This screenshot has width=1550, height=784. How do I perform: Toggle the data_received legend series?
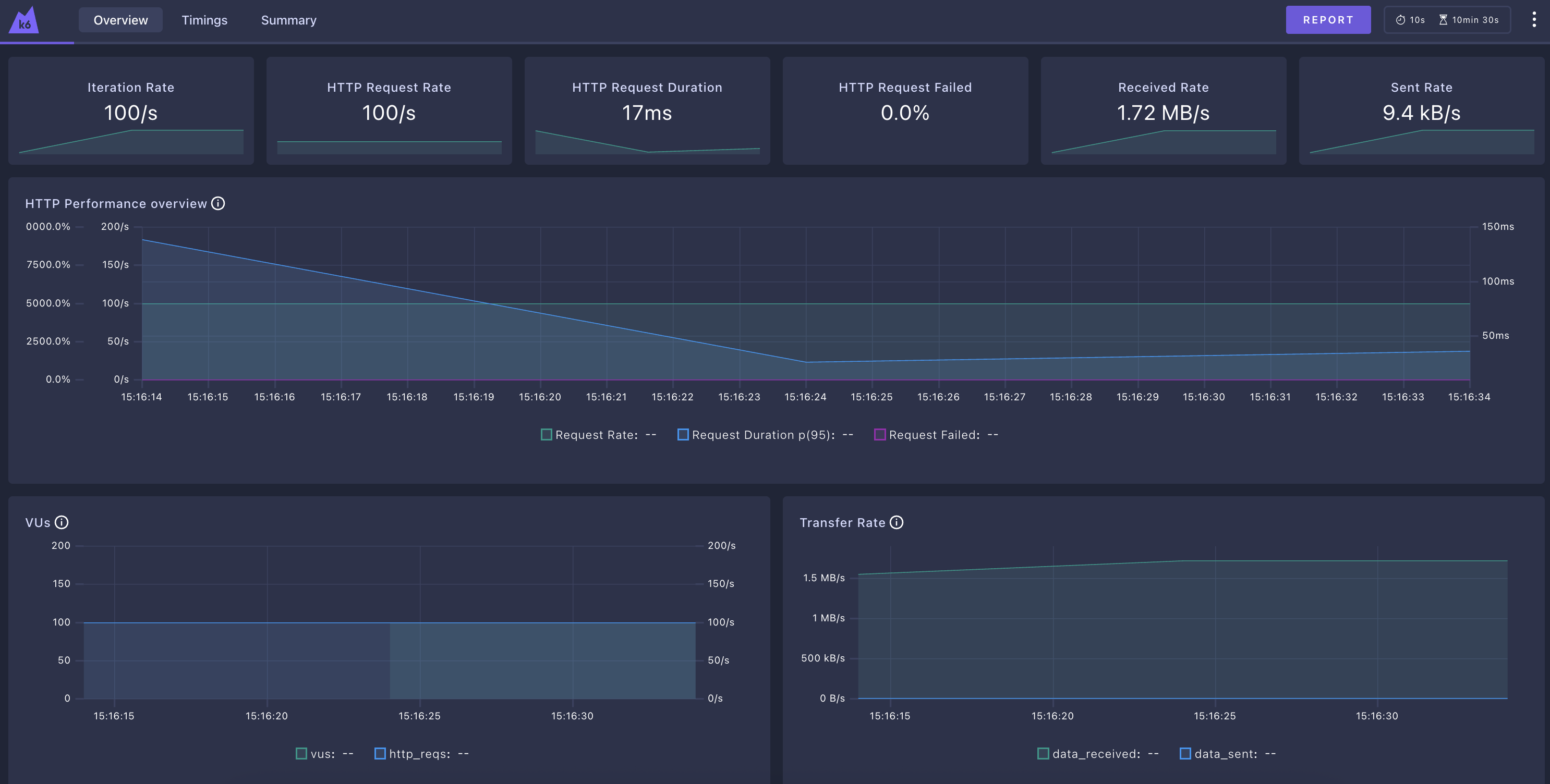click(1044, 753)
